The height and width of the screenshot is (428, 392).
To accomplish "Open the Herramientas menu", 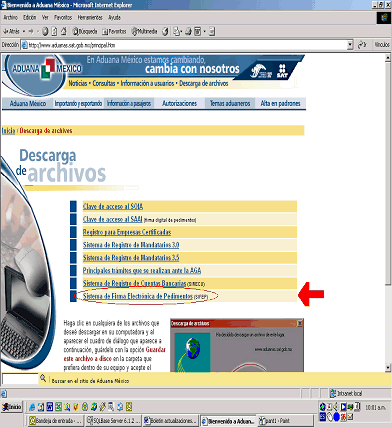I will tap(90, 17).
